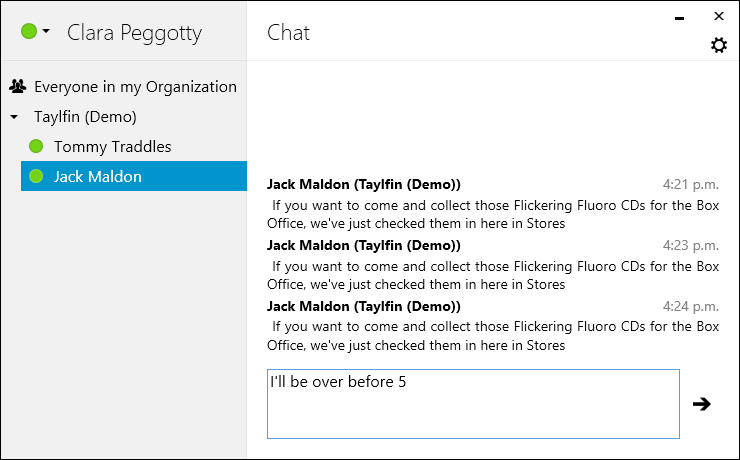This screenshot has height=460, width=740.
Task: Click the green presence status circle for Clara Peggotty
Action: pyautogui.click(x=29, y=32)
